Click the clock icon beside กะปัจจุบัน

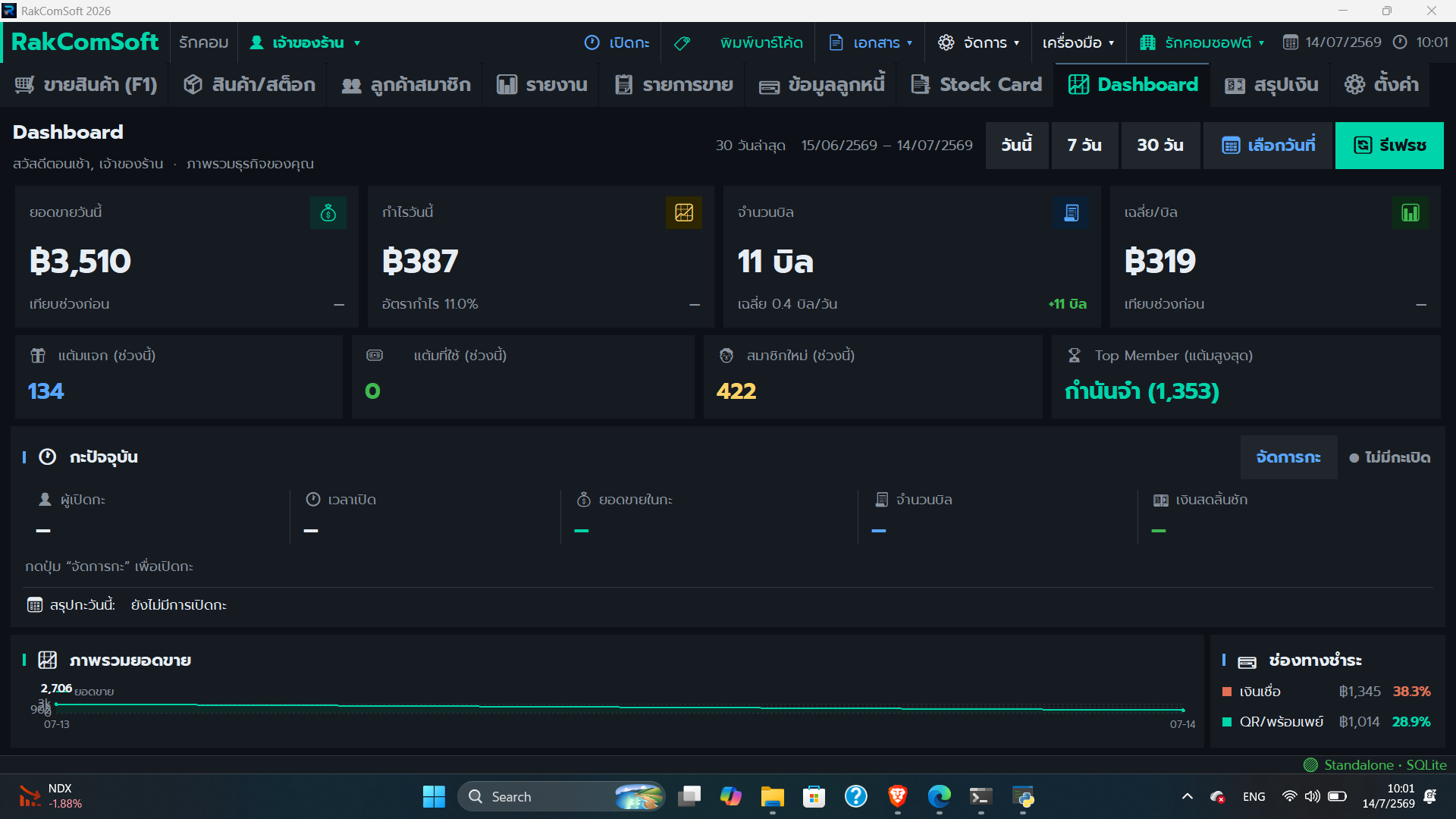pyautogui.click(x=48, y=457)
